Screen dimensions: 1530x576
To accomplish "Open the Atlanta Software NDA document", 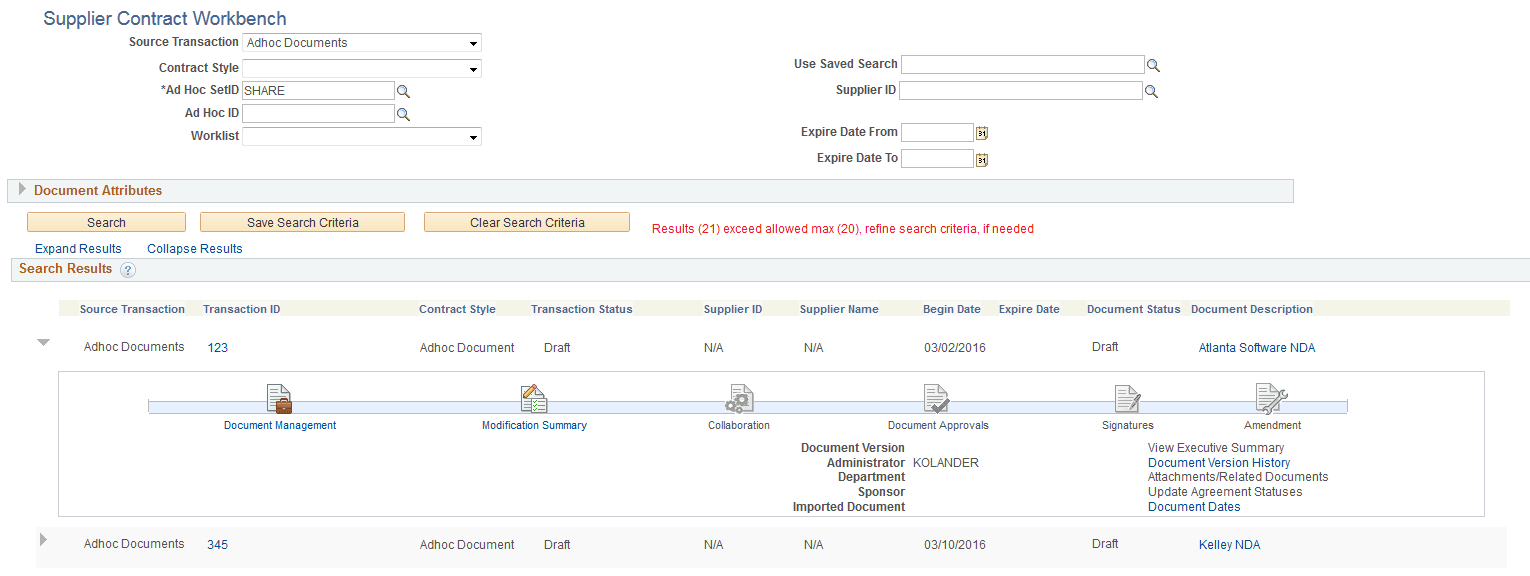I will tap(1257, 347).
